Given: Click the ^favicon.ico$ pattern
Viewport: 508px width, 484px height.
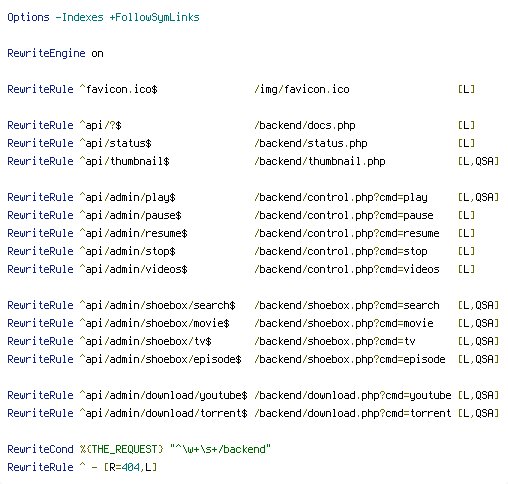Looking at the screenshot, I should [118, 89].
